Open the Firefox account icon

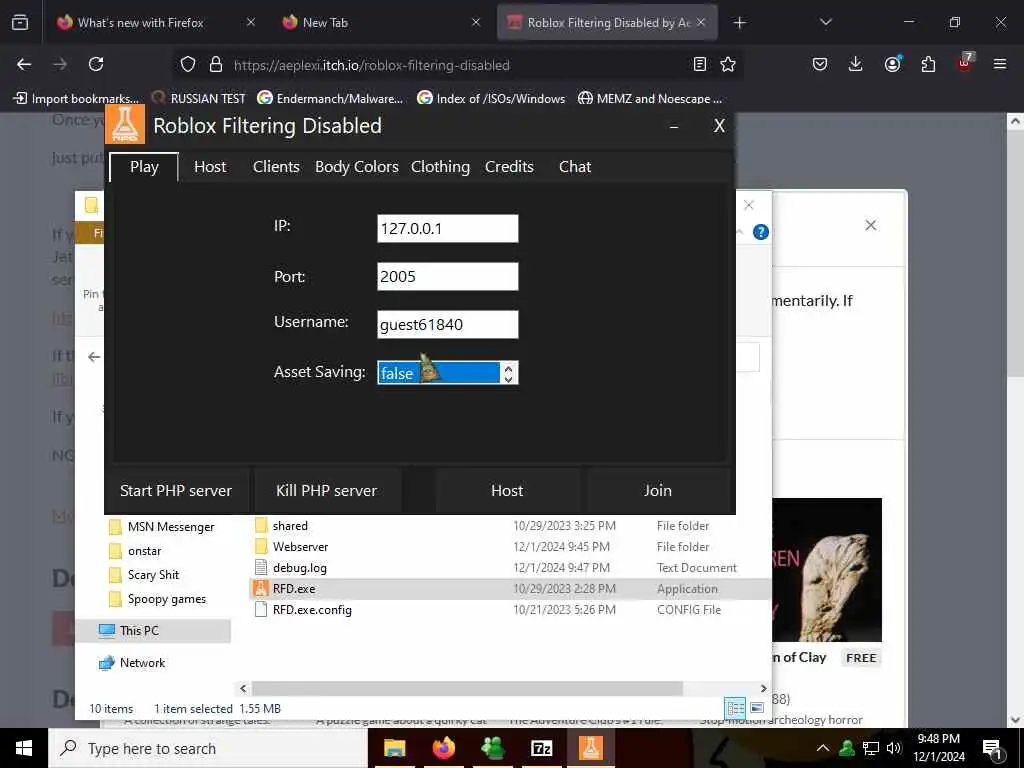point(892,63)
